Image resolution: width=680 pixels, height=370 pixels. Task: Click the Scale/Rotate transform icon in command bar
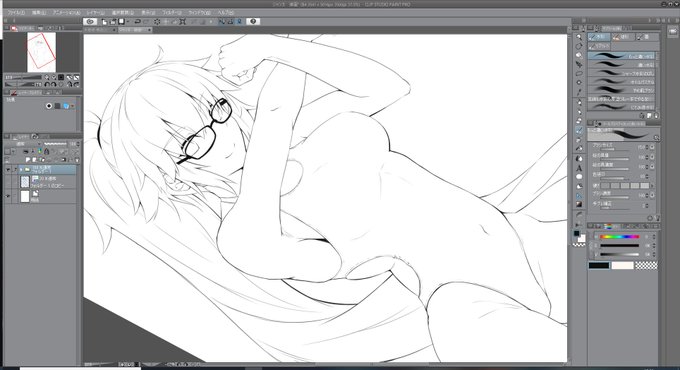[x=183, y=21]
